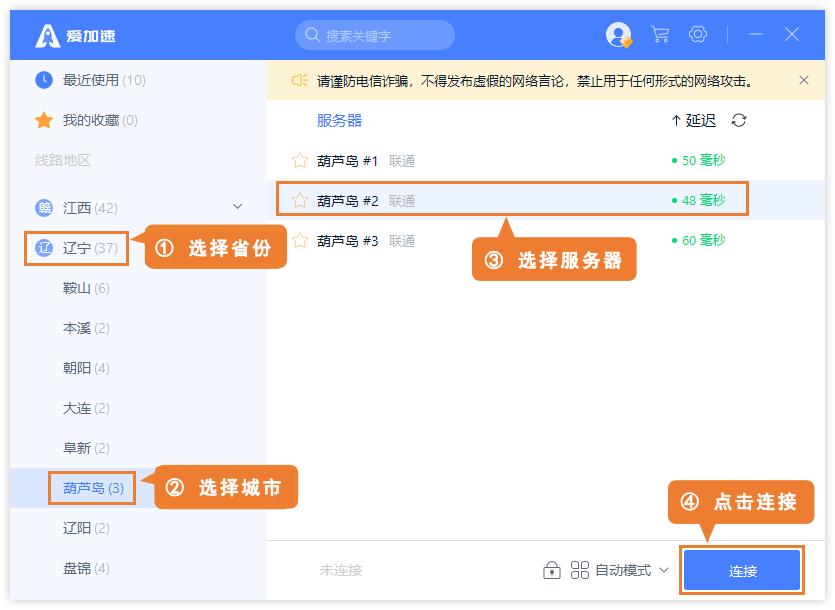This screenshot has height=610, width=835.
Task: Open 最近使用 recent servers list
Action: click(90, 80)
